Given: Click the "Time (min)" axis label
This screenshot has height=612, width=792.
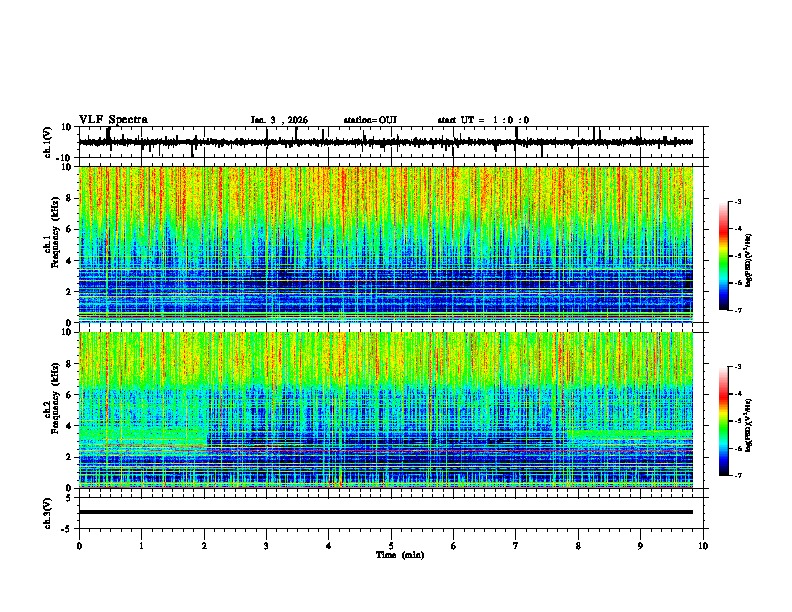Looking at the screenshot, I should click(400, 555).
